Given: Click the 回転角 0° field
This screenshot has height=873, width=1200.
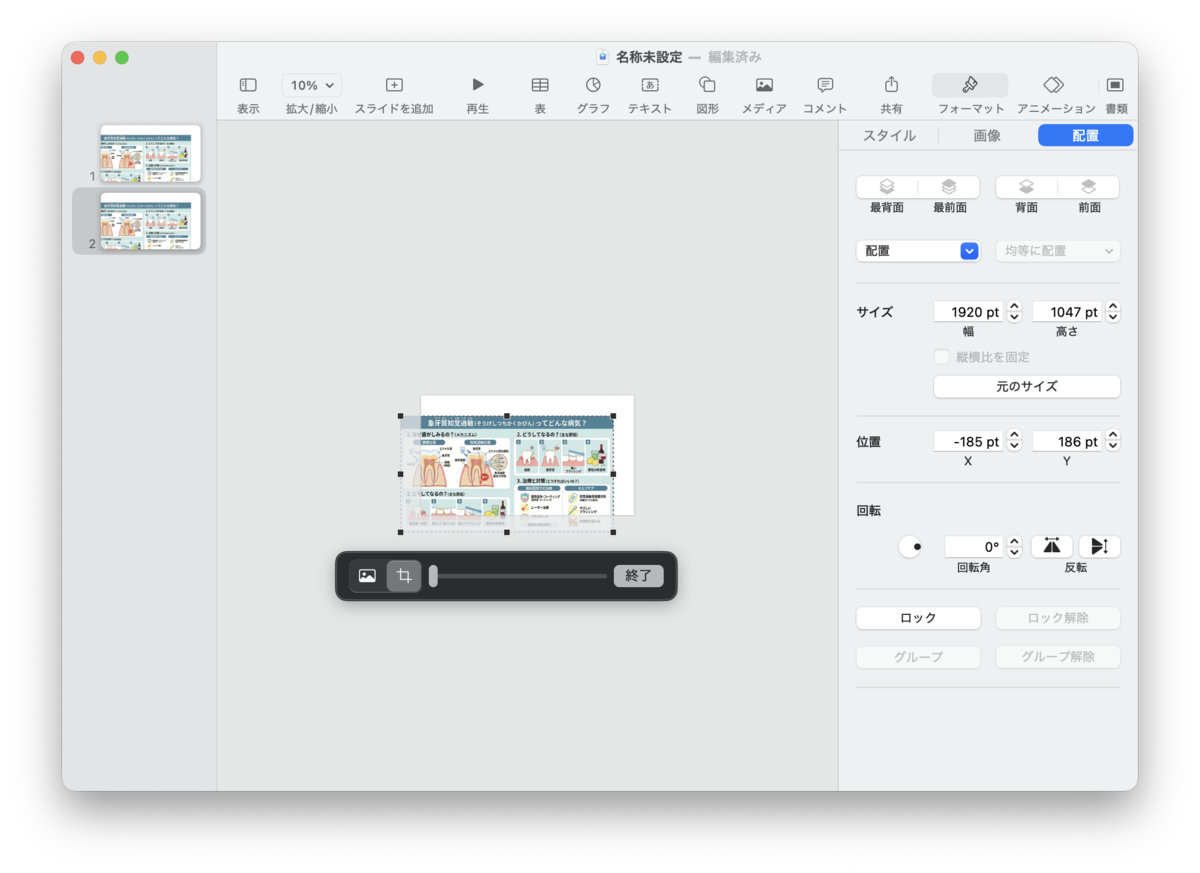Looking at the screenshot, I should [x=974, y=547].
